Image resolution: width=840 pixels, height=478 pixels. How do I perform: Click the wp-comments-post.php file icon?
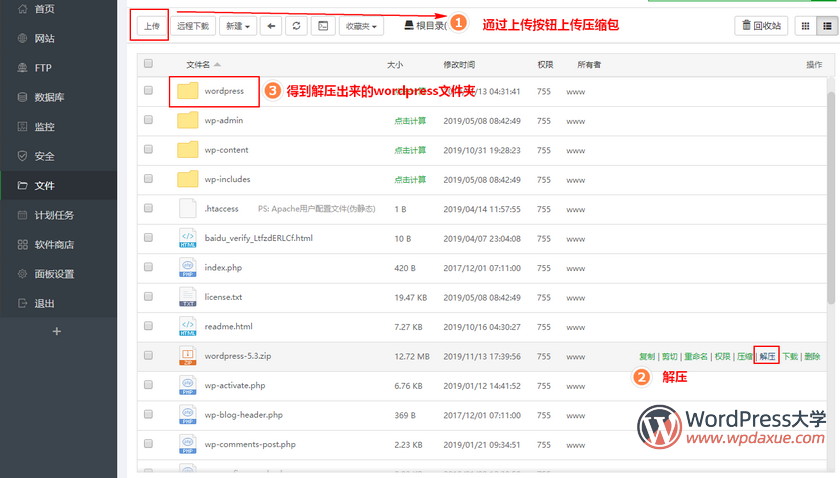click(x=188, y=444)
